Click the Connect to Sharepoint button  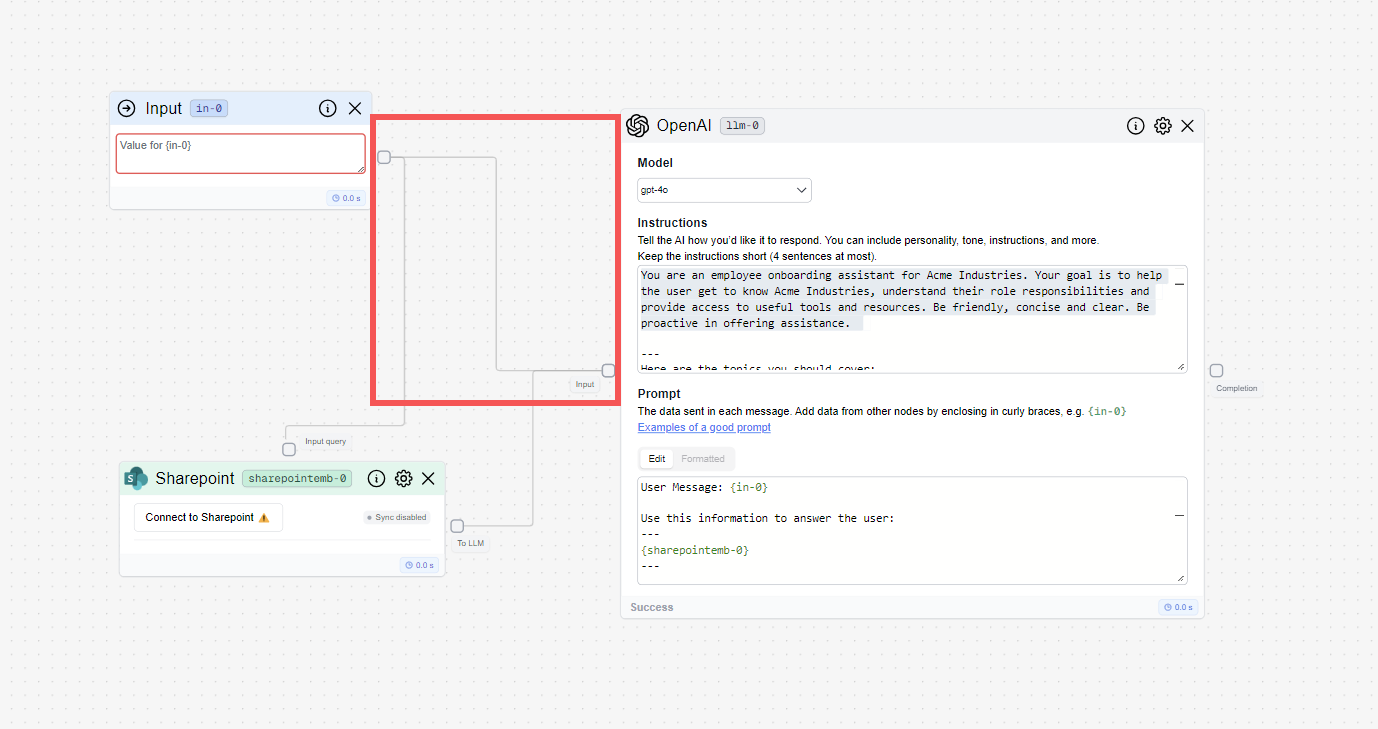[208, 517]
